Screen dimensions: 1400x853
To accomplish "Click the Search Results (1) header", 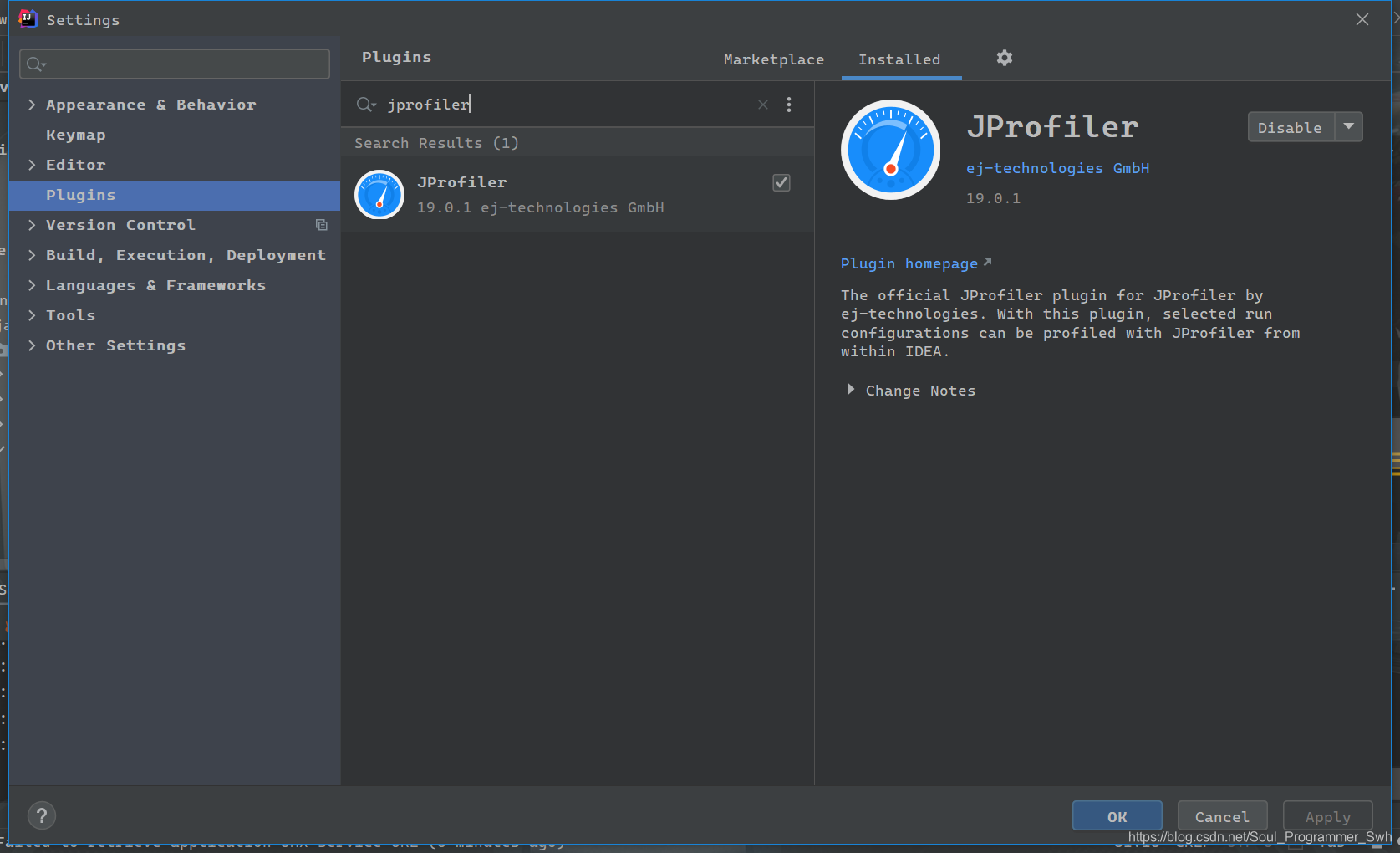I will click(x=436, y=143).
